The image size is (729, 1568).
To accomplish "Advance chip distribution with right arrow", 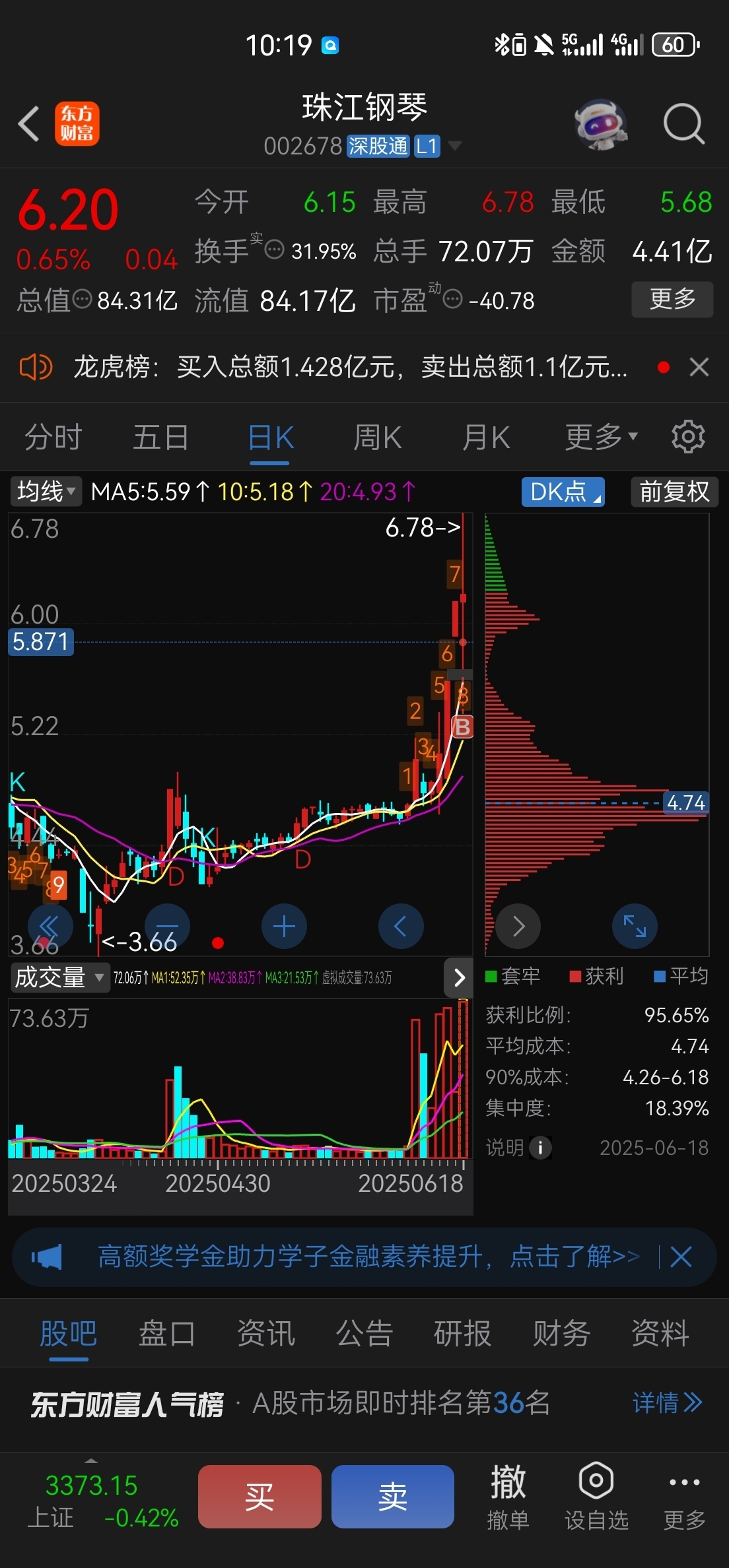I will pos(518,927).
